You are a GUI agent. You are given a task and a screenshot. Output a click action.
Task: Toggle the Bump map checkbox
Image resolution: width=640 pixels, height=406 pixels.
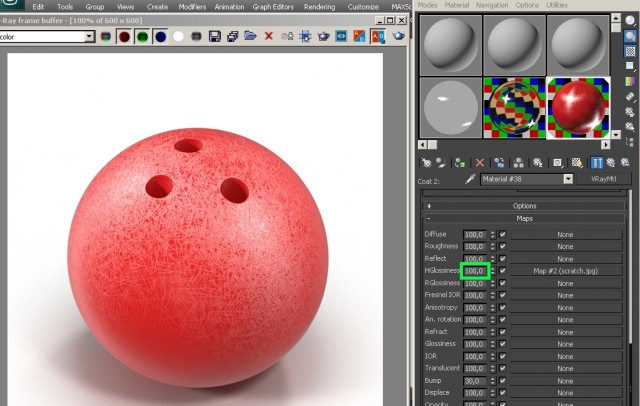point(502,381)
